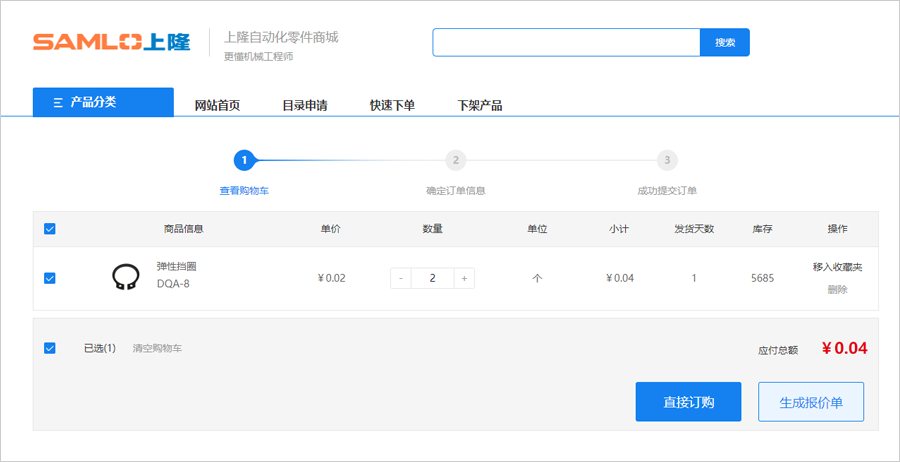This screenshot has width=900, height=462.
Task: Decrease quantity with the minus button
Action: tap(401, 278)
